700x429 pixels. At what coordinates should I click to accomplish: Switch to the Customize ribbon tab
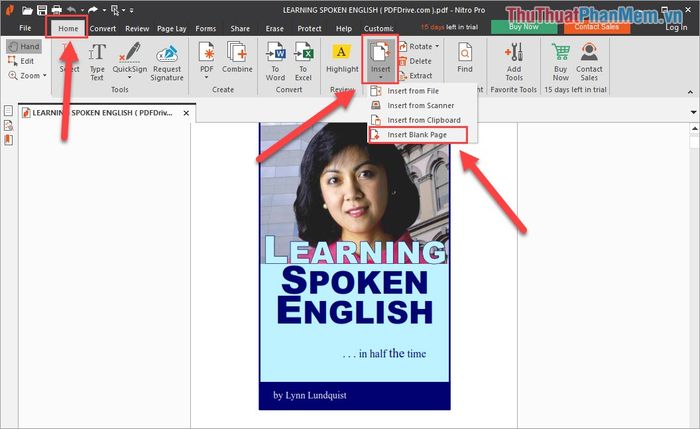pos(378,29)
